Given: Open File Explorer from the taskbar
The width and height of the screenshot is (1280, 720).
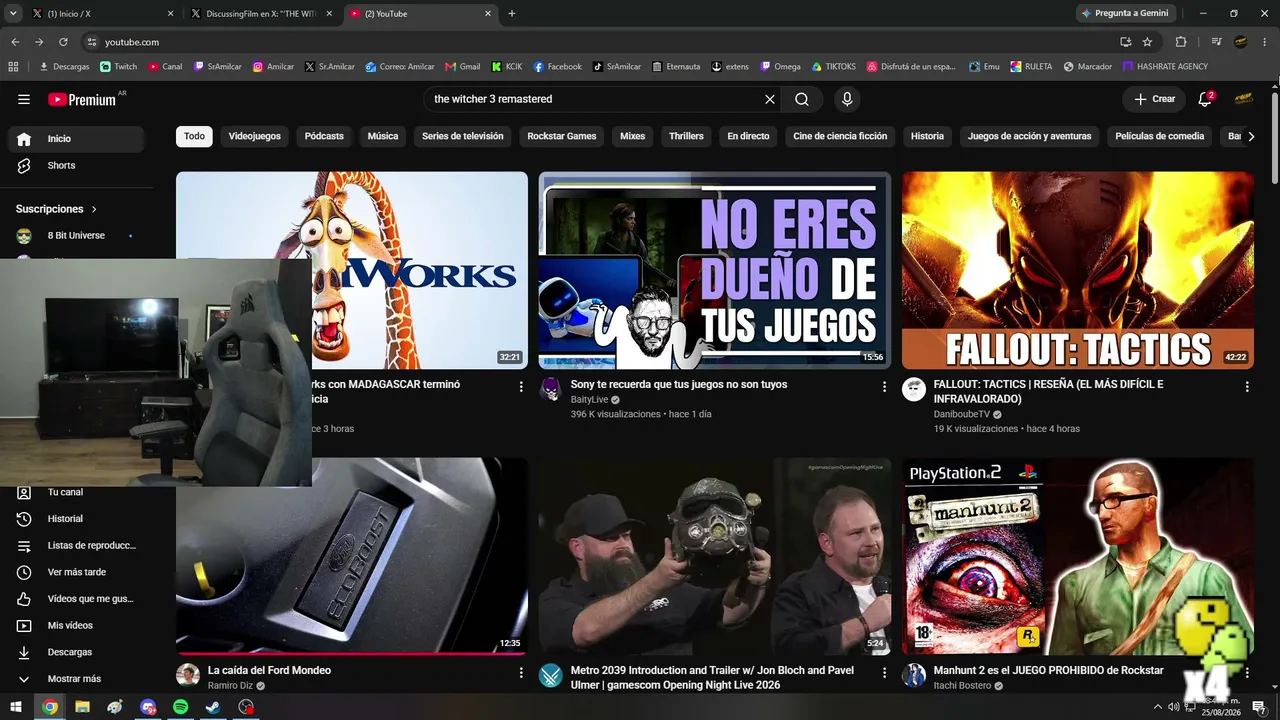Looking at the screenshot, I should tap(82, 707).
